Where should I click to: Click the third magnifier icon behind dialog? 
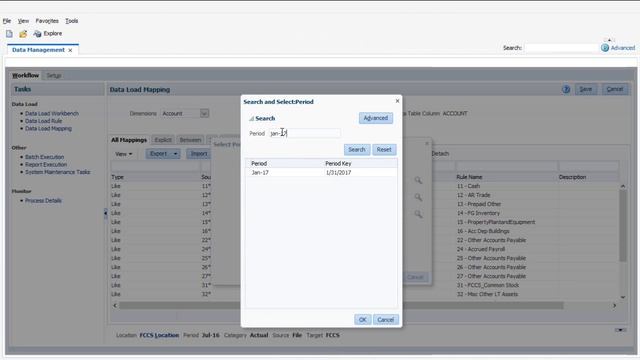tap(418, 214)
